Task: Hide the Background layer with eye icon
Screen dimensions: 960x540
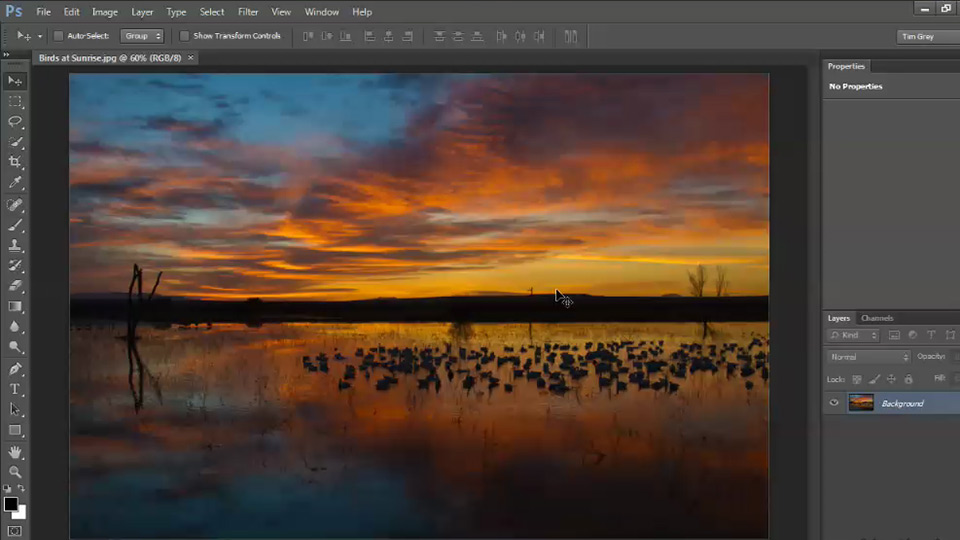Action: (x=834, y=403)
